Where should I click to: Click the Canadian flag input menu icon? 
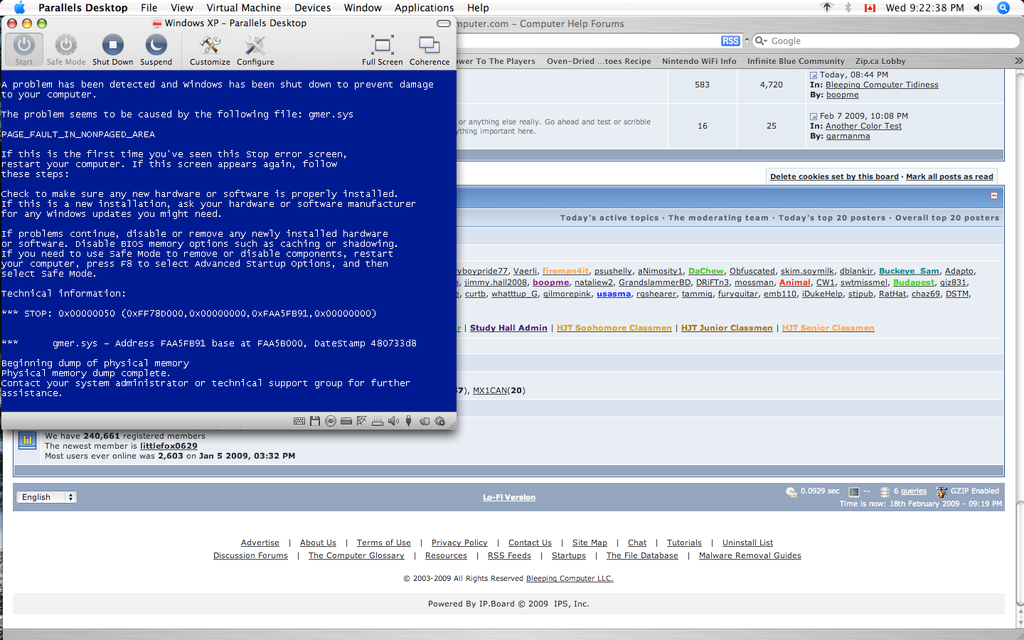(869, 8)
